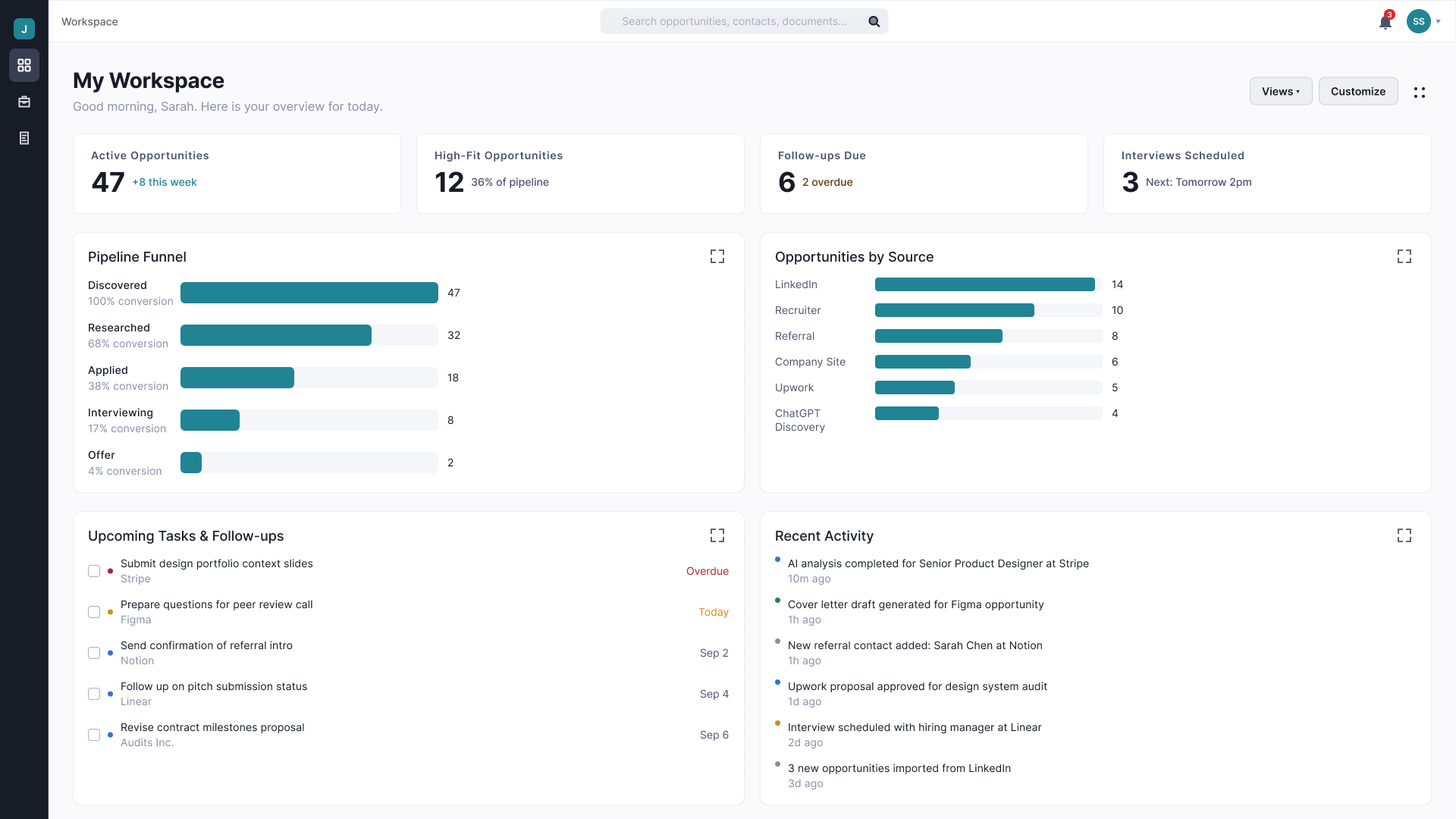Open the Follow-ups Due card

(924, 174)
